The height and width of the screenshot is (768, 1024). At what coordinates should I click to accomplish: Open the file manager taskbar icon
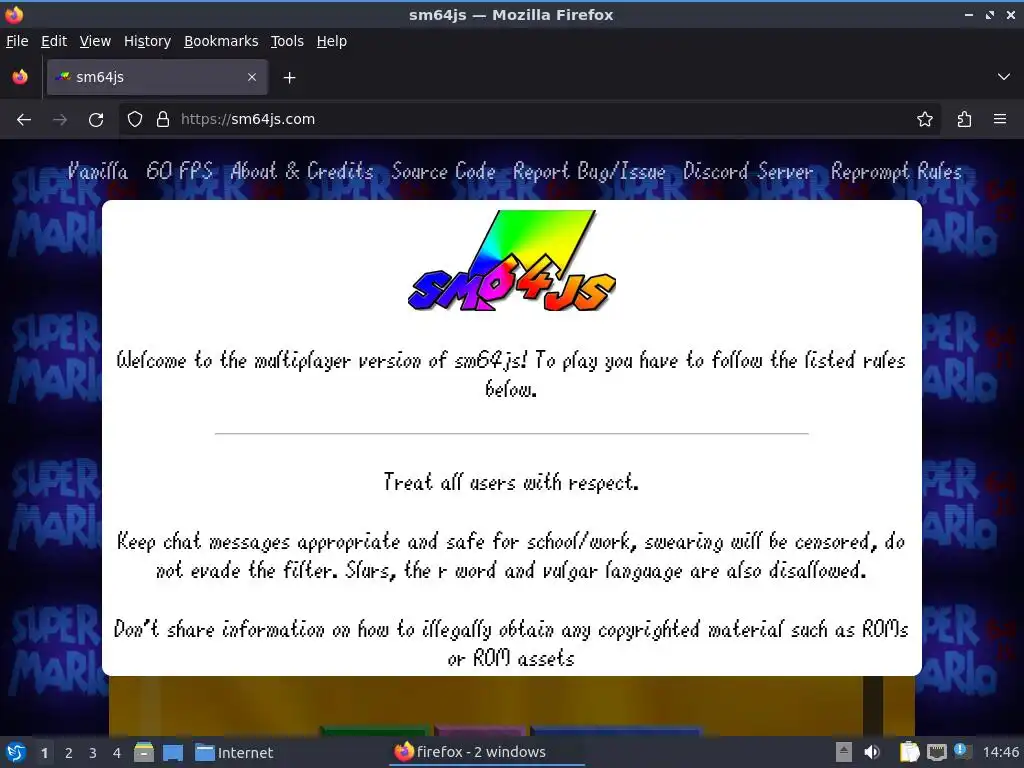tap(144, 753)
